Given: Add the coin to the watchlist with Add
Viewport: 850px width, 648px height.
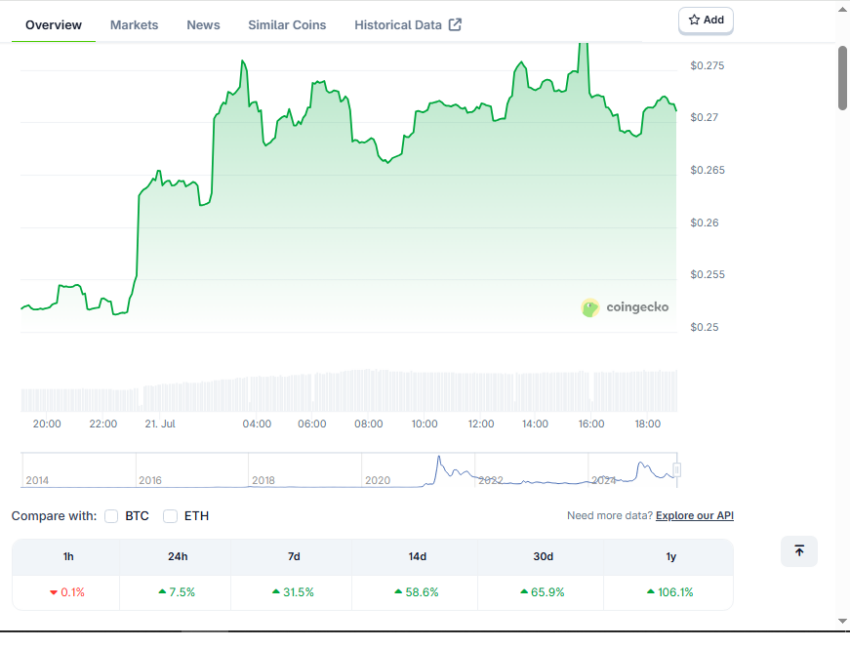Looking at the screenshot, I should point(706,21).
